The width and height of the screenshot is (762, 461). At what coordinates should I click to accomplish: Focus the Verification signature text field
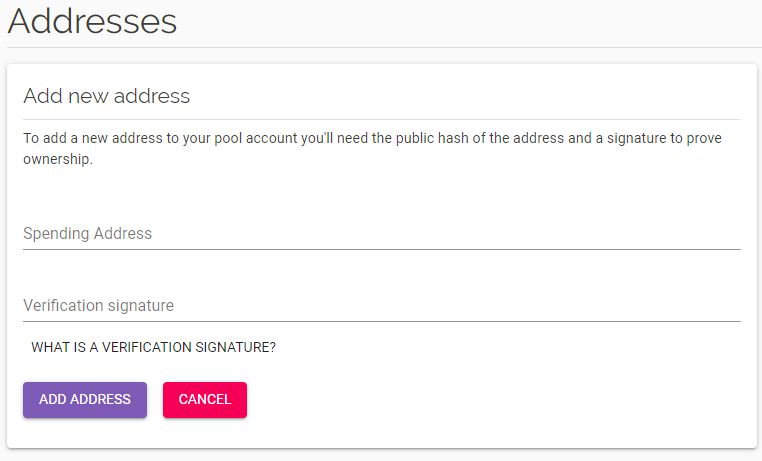[x=381, y=306]
